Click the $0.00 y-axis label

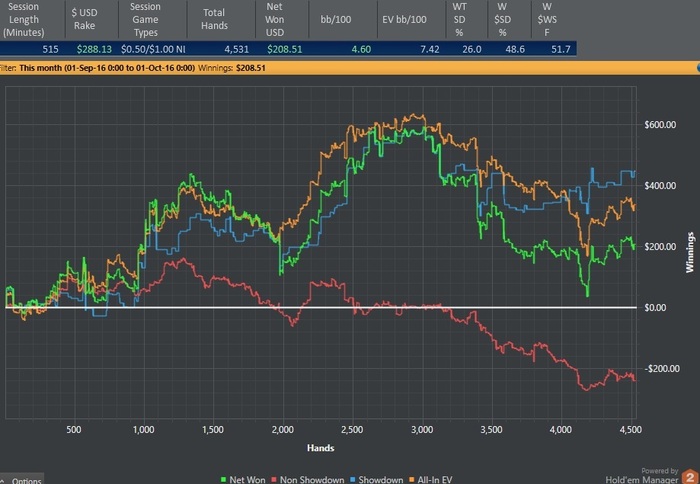(x=655, y=308)
